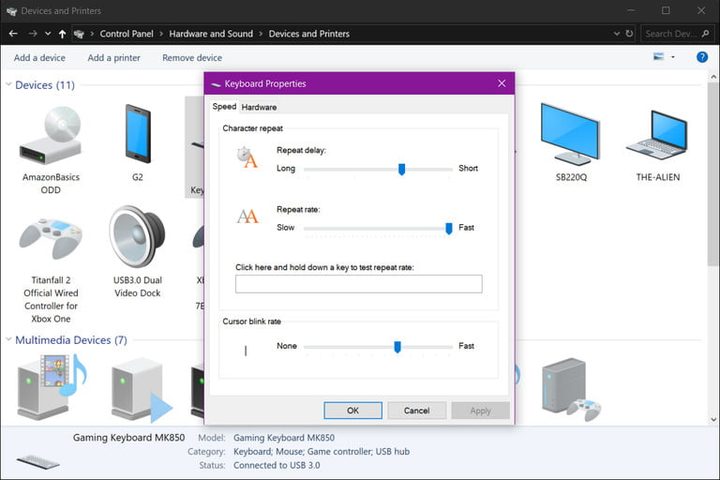Screen dimensions: 720x480
Task: Click the repeat rate test text field
Action: click(x=358, y=284)
